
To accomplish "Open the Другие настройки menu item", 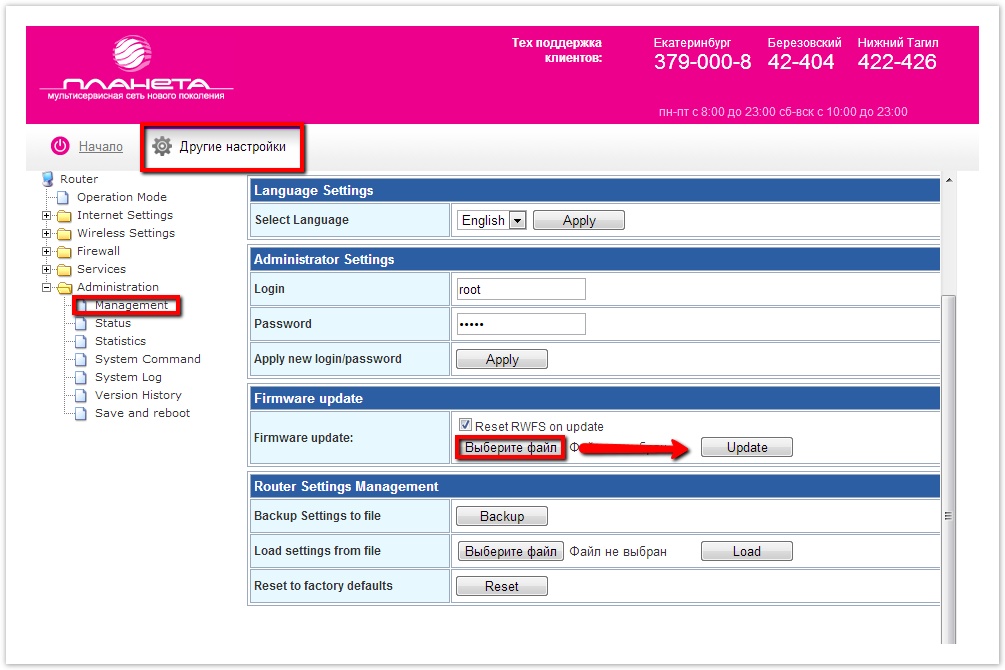I will pos(232,146).
